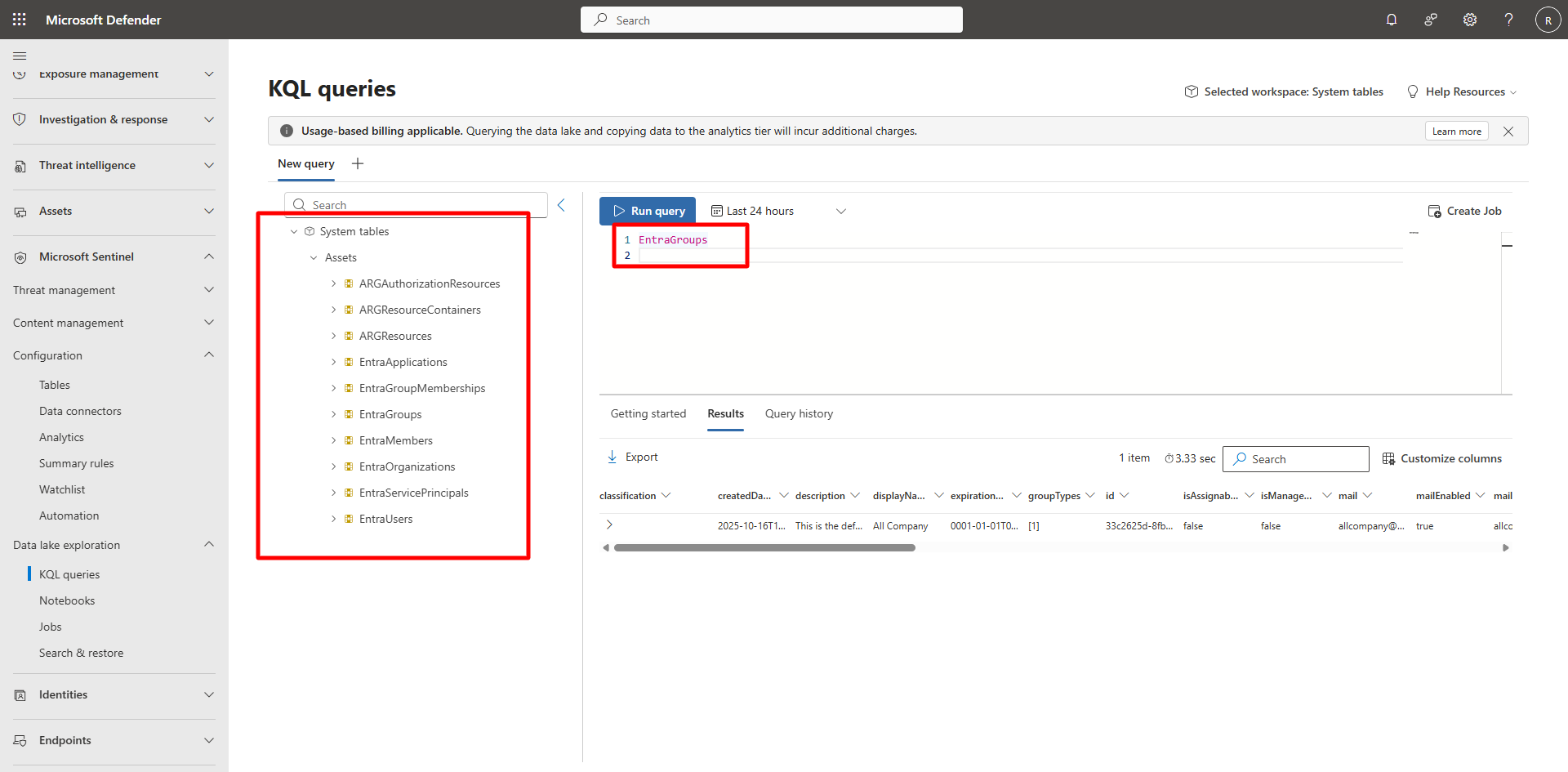Expand the EntraServicePrincipals table node
The height and width of the screenshot is (772, 1568).
pyautogui.click(x=333, y=493)
